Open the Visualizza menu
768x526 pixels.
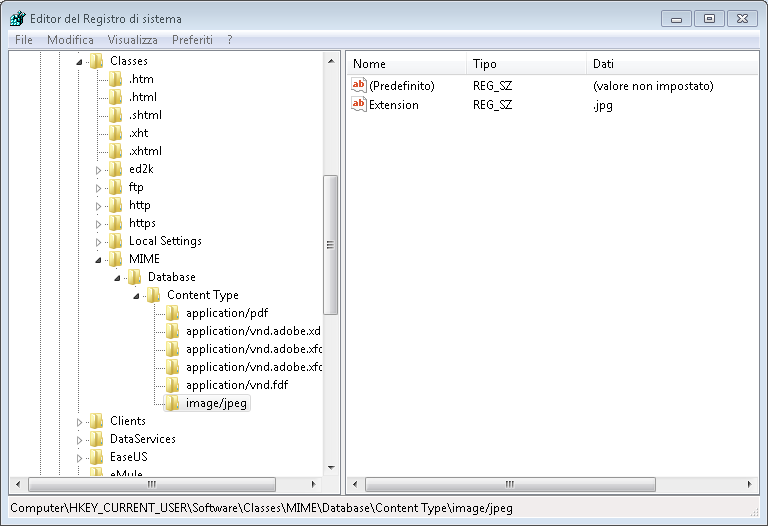tap(132, 40)
